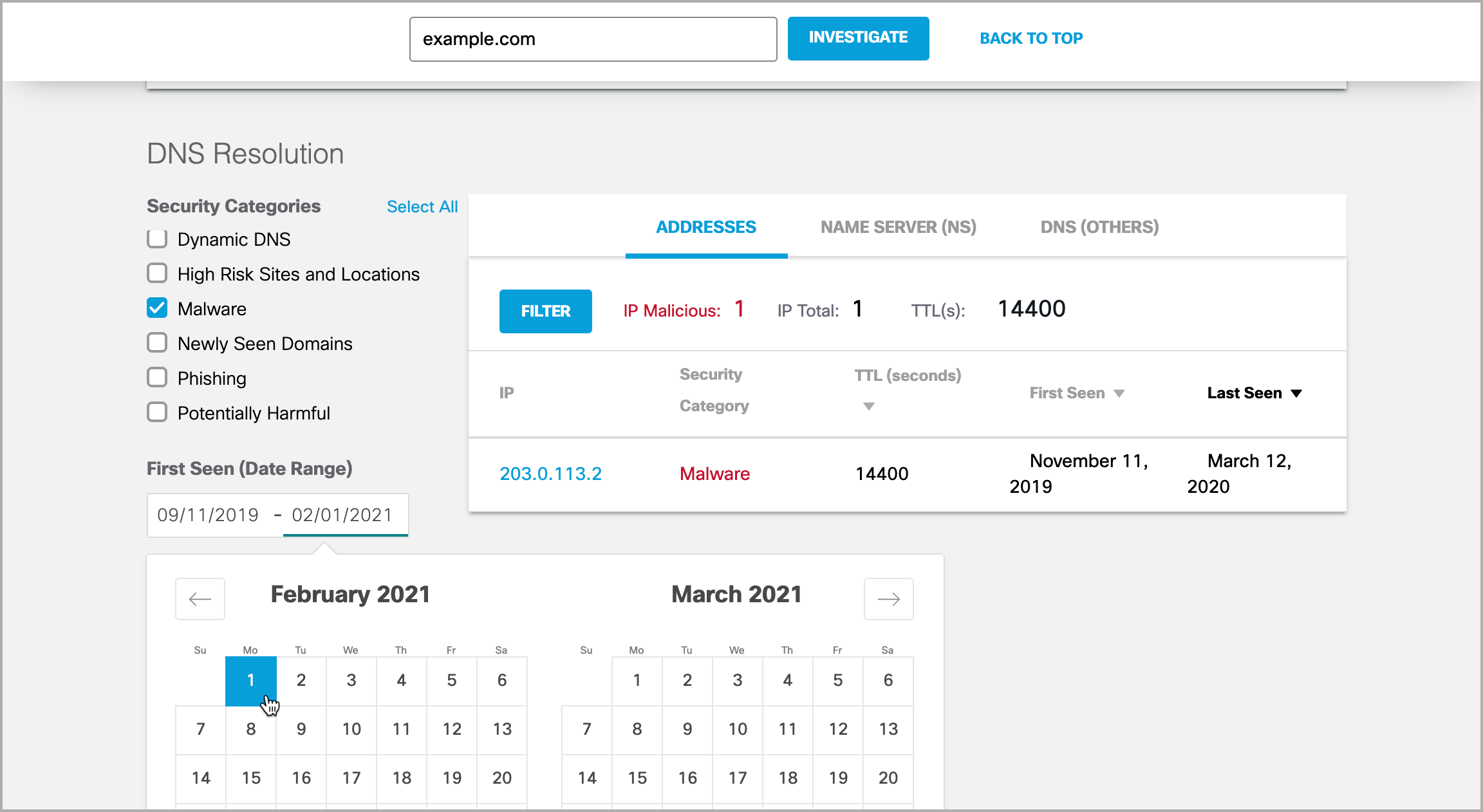Enable Newly Seen Domains checkbox
Screen dimensions: 1483x812
pos(157,343)
